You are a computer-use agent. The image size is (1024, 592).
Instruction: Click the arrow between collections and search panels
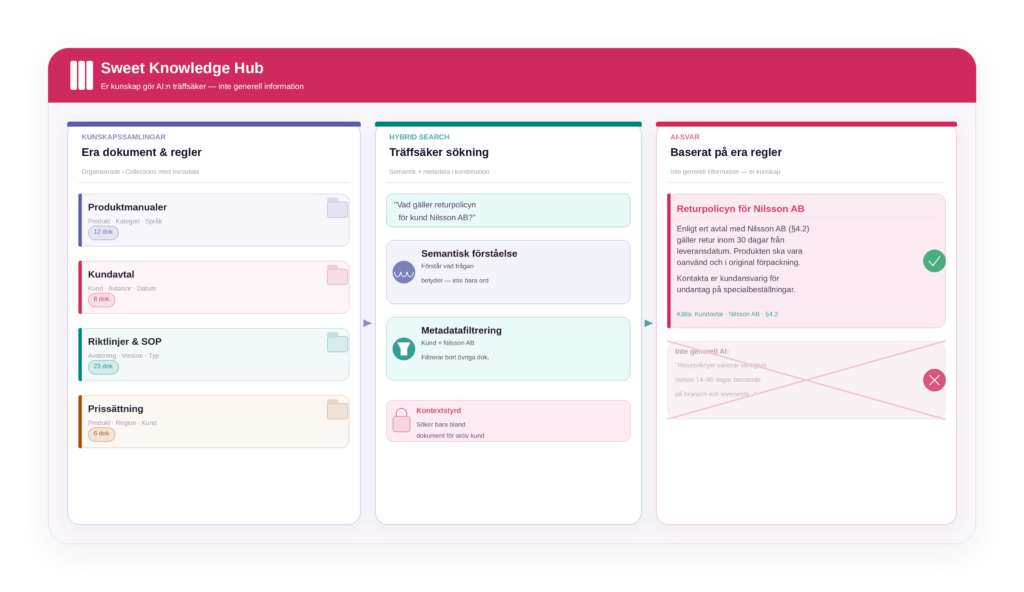367,323
